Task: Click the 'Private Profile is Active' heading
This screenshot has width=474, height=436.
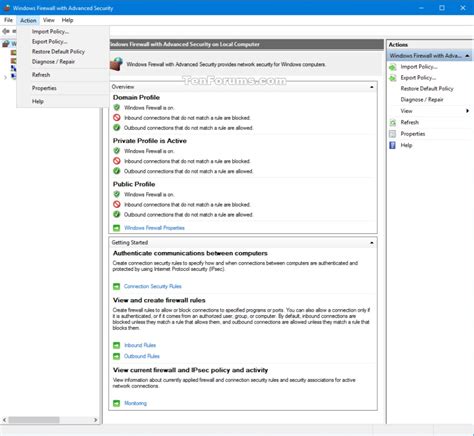Action: [150, 141]
